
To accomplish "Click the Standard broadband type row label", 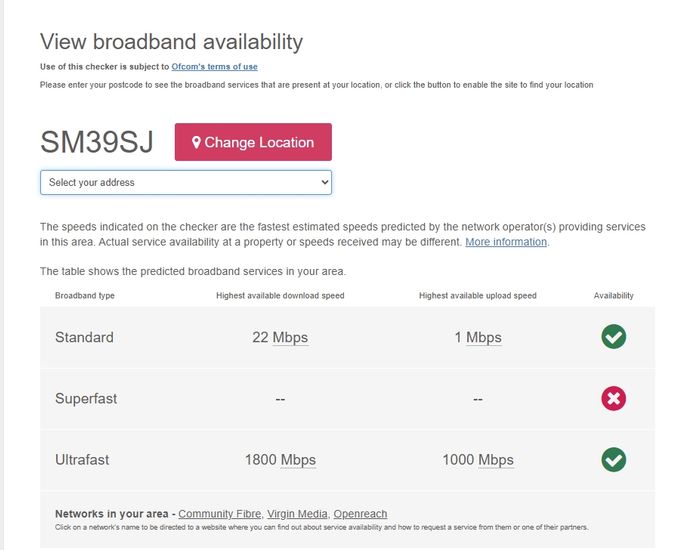I will (x=84, y=338).
